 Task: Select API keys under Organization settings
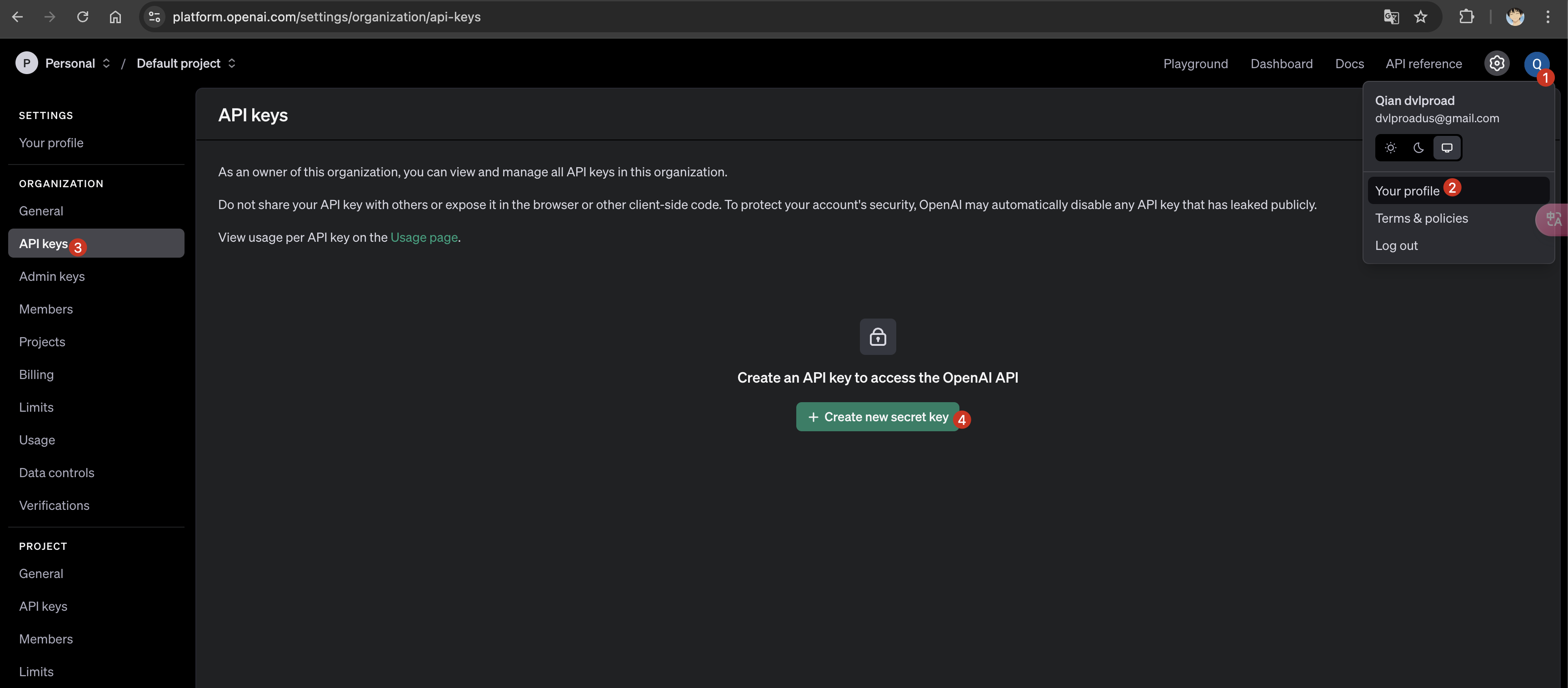pyautogui.click(x=96, y=244)
